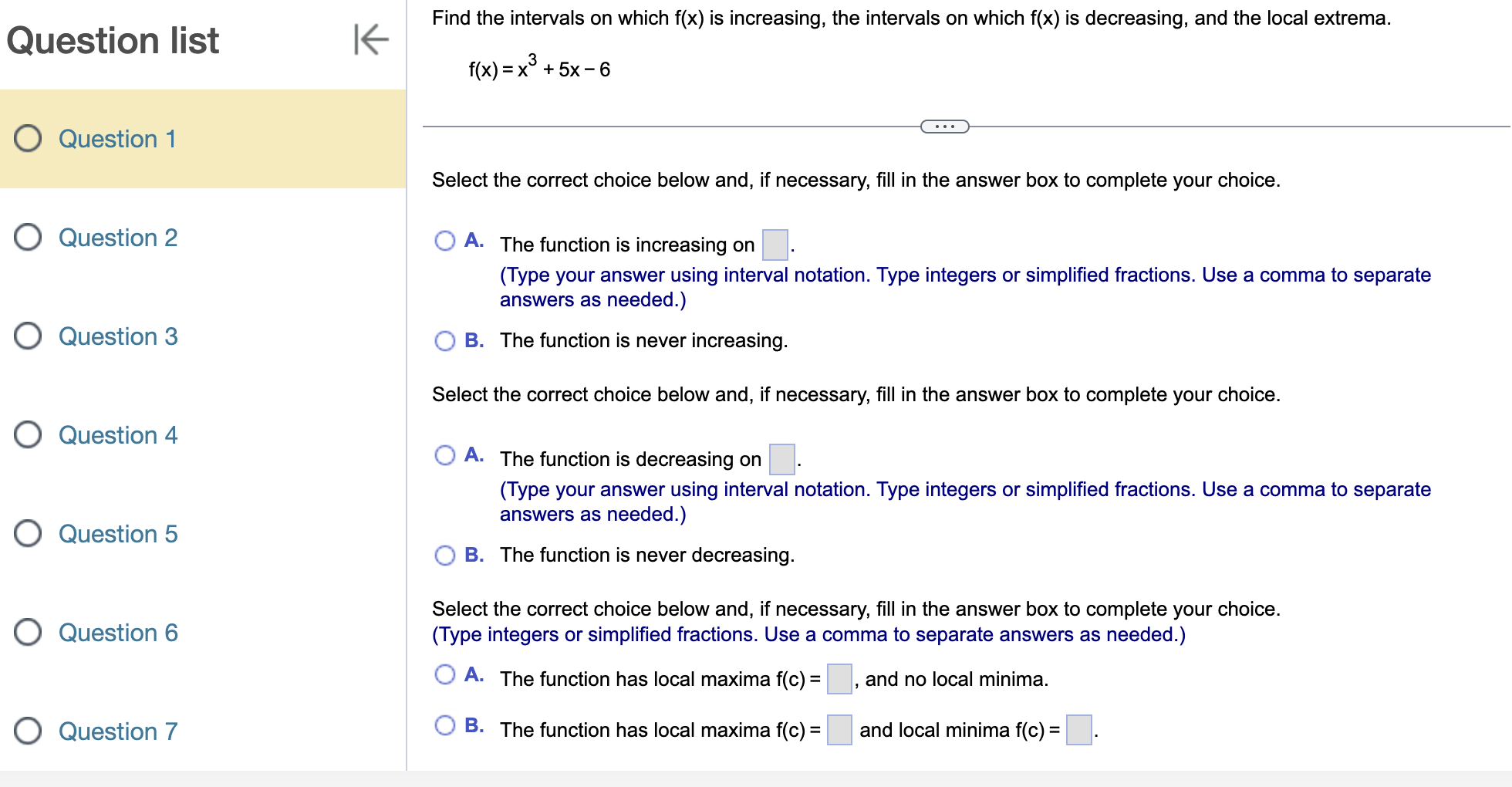Image resolution: width=1512 pixels, height=787 pixels.
Task: Select Question 4 from the list
Action: tap(118, 435)
